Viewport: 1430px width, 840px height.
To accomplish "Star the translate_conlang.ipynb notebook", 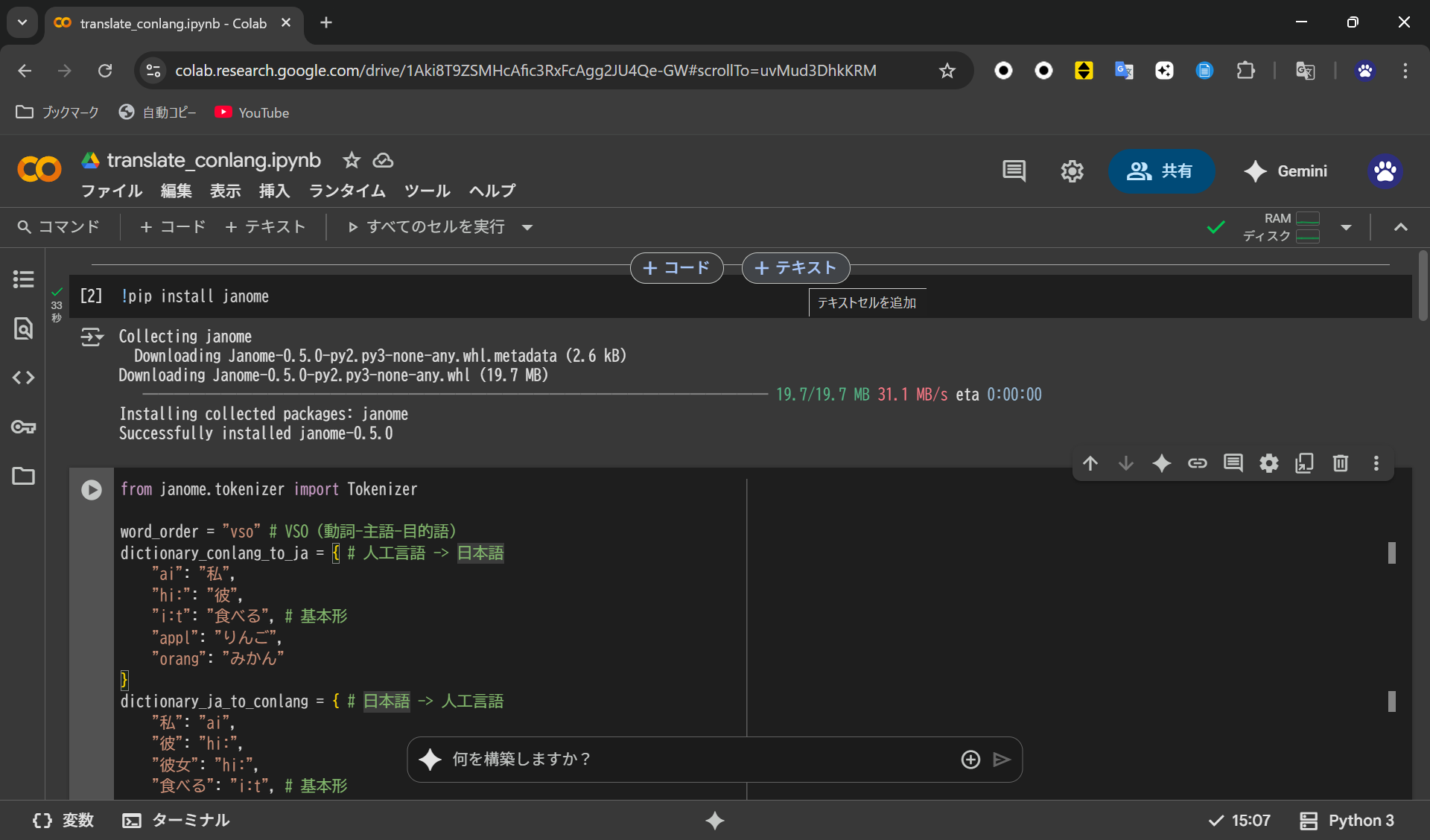I will coord(352,160).
